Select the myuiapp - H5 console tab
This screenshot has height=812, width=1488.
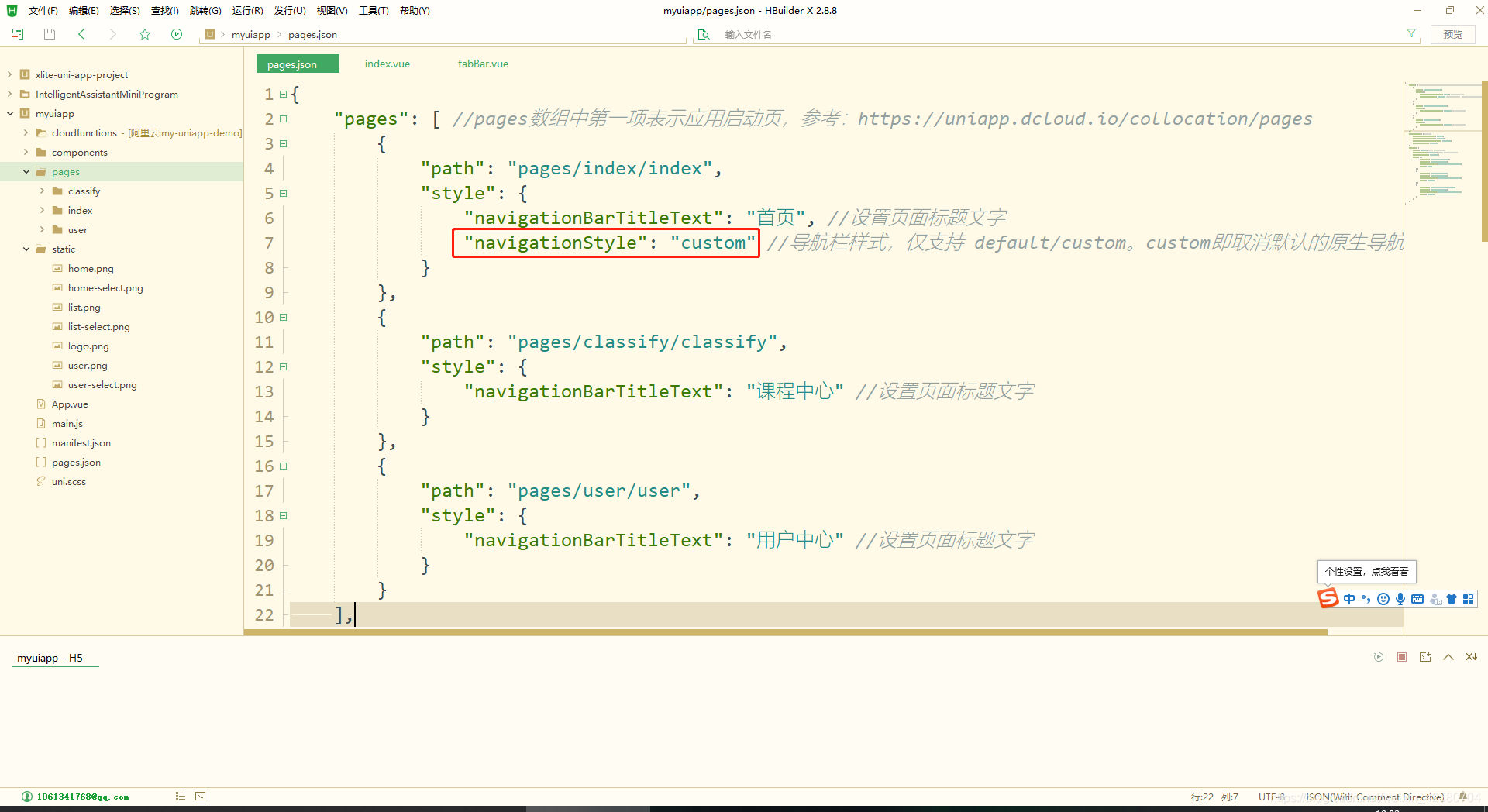tap(50, 658)
